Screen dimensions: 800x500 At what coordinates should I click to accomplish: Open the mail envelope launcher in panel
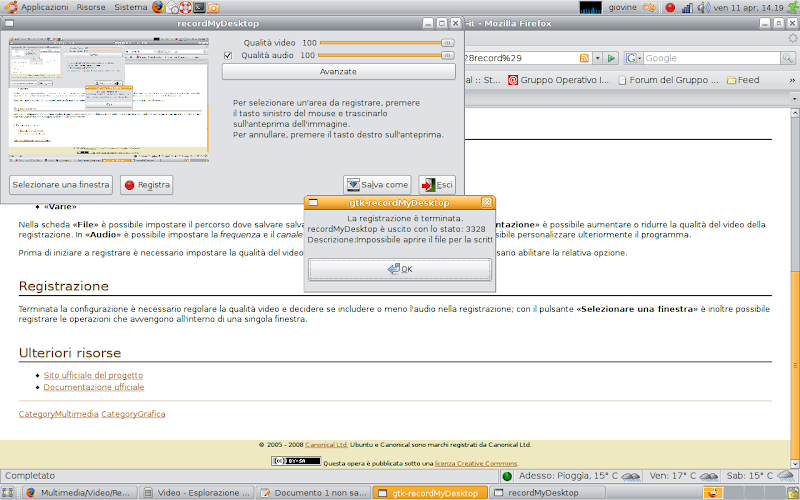click(172, 7)
